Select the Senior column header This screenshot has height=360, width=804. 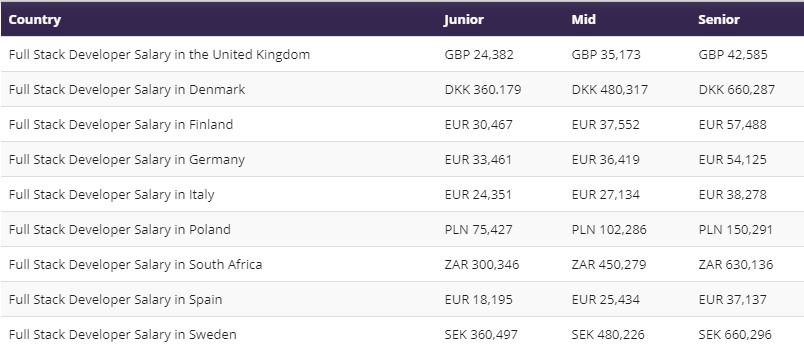click(x=718, y=19)
